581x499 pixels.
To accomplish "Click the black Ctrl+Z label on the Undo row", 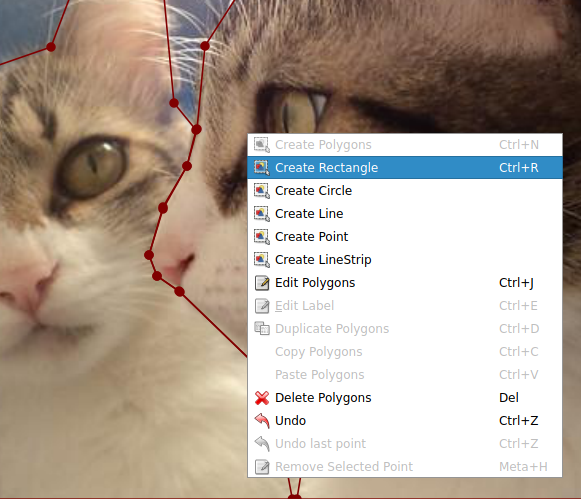I will click(x=518, y=420).
